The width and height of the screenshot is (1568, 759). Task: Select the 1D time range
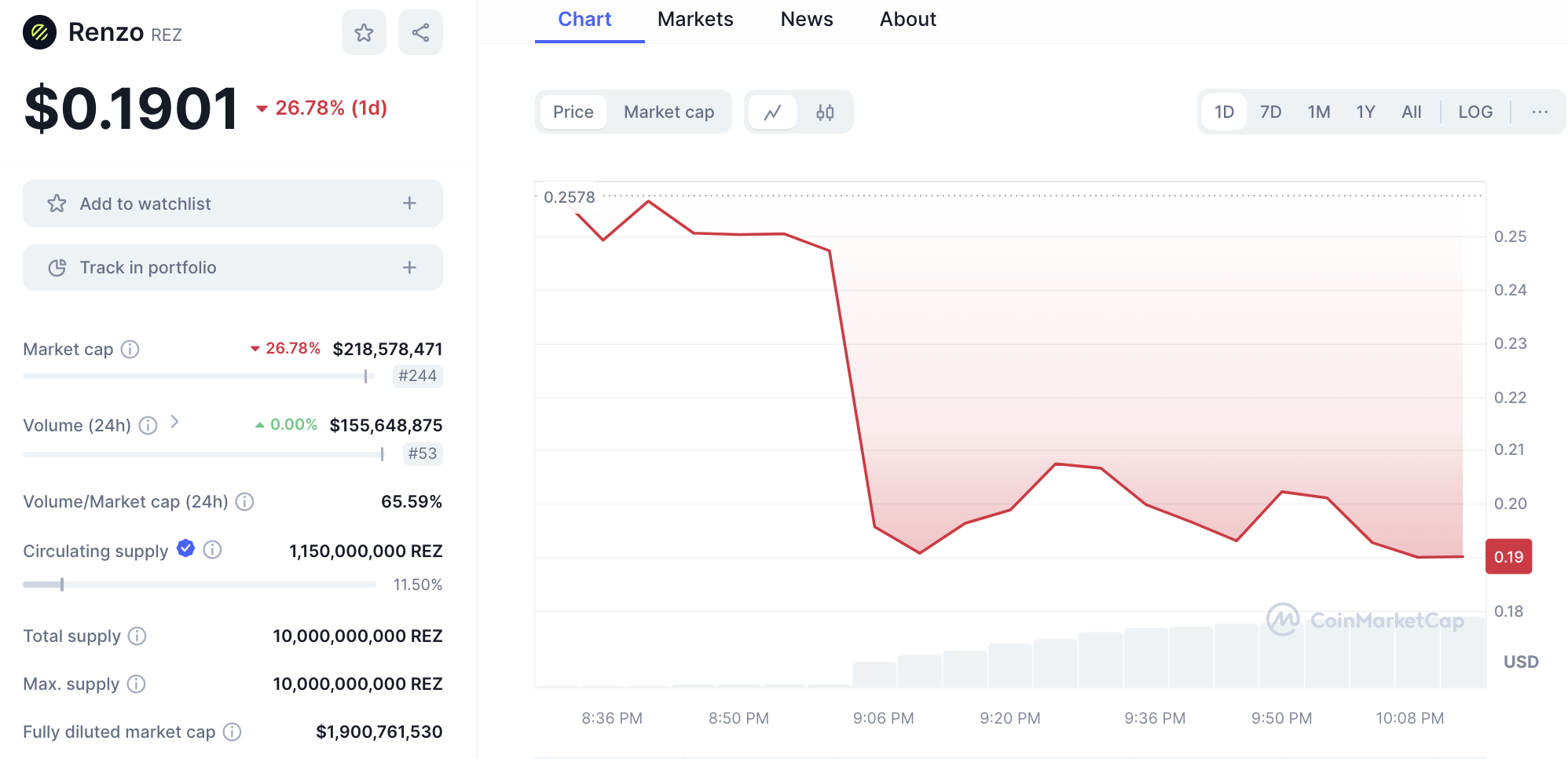[x=1224, y=112]
